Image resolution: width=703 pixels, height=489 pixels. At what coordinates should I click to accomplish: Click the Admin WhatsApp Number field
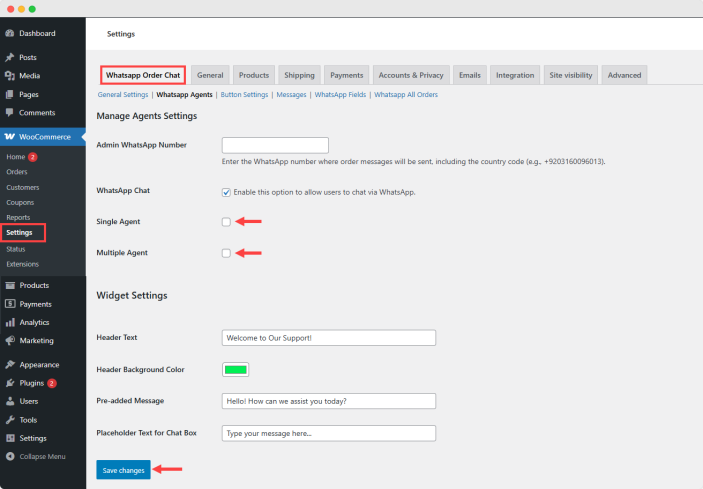pos(275,145)
